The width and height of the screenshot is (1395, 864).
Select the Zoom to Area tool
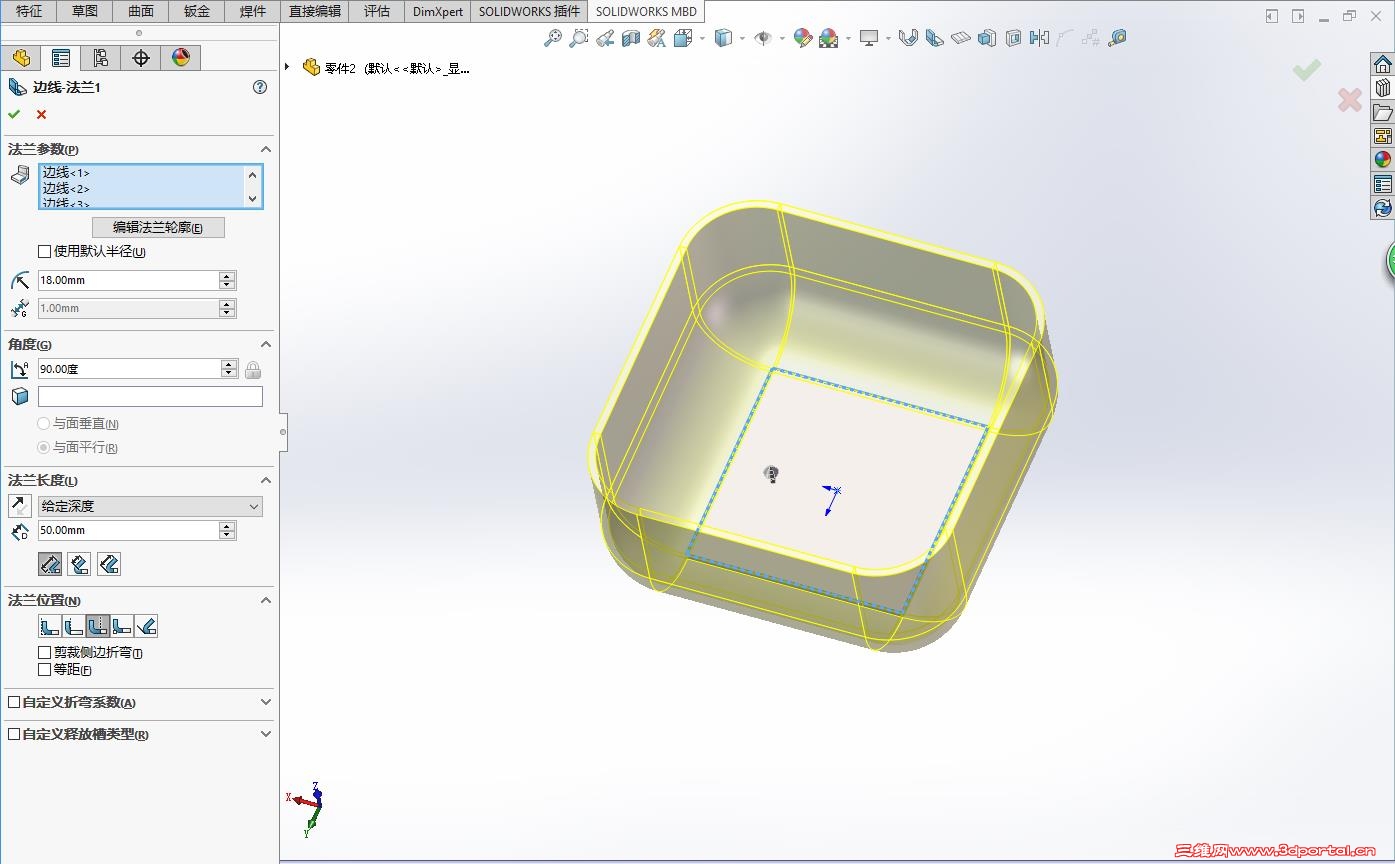(x=579, y=38)
